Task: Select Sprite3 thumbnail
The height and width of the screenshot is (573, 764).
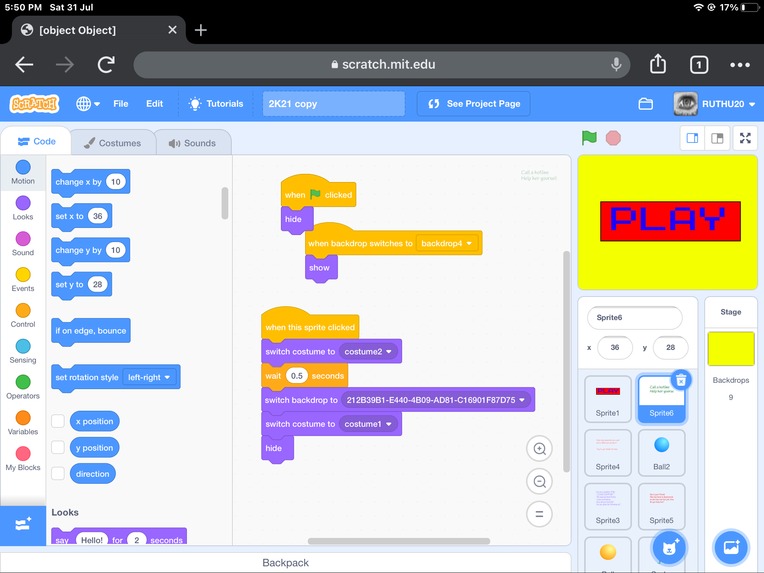Action: (x=608, y=506)
